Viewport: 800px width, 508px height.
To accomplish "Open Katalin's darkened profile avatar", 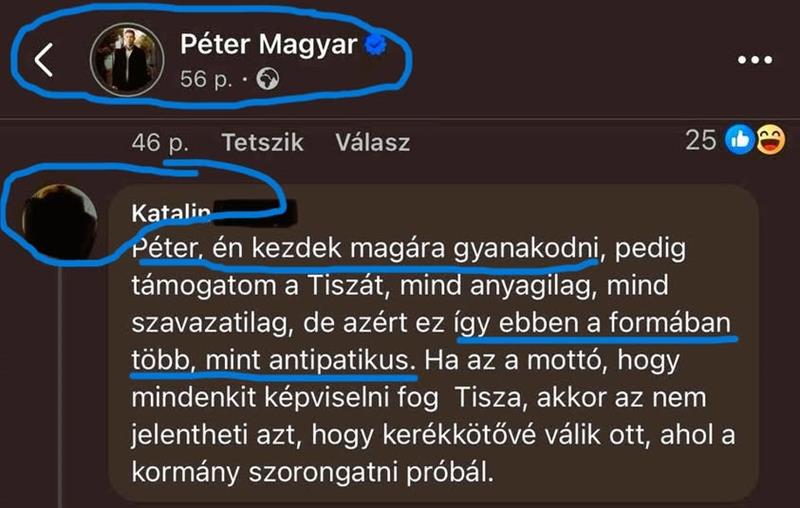I will pos(59,222).
